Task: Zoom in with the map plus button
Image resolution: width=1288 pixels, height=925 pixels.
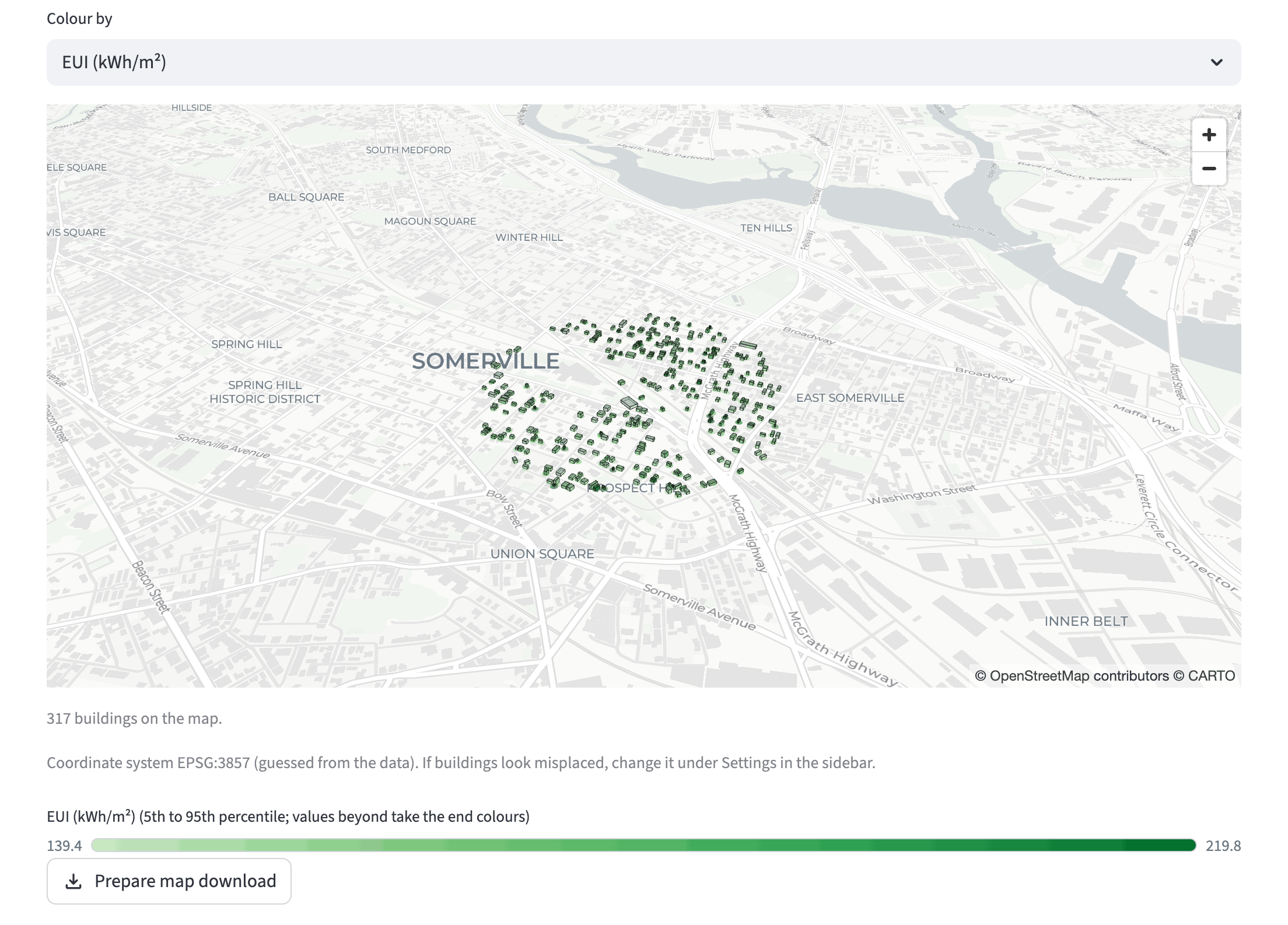Action: 1209,135
